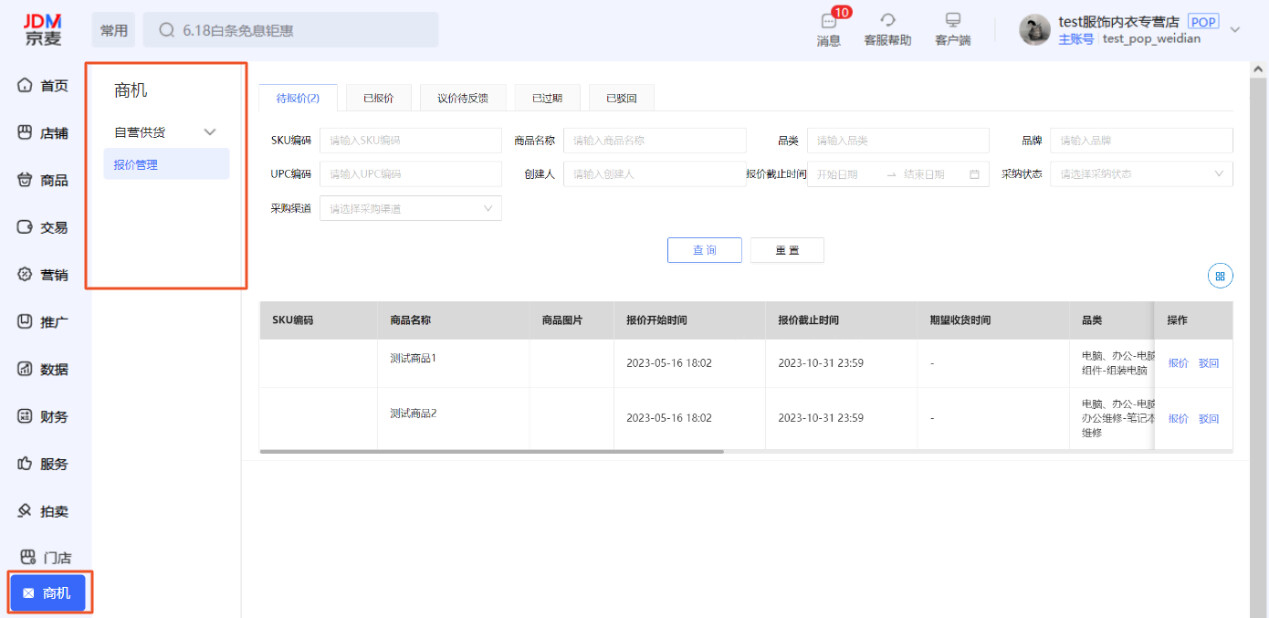Click the 查询 search button
Image resolution: width=1269 pixels, height=618 pixels.
pyautogui.click(x=704, y=249)
